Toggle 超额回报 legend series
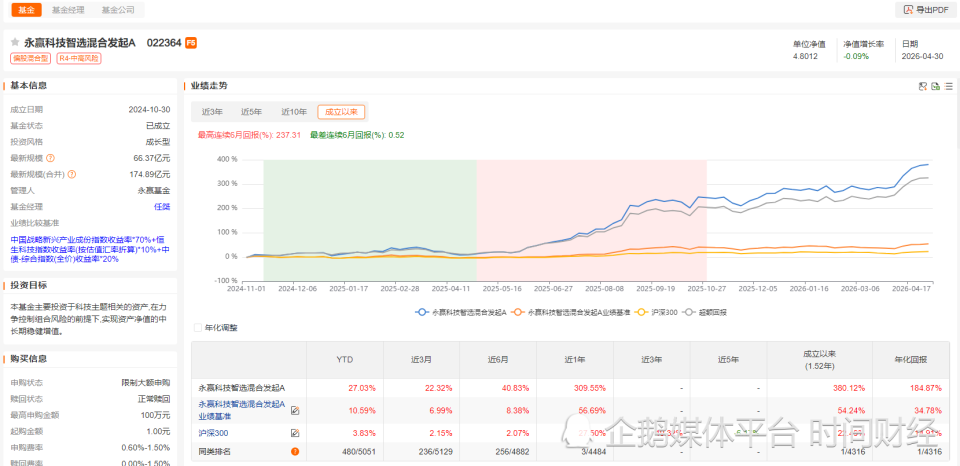The width and height of the screenshot is (960, 466). point(691,312)
